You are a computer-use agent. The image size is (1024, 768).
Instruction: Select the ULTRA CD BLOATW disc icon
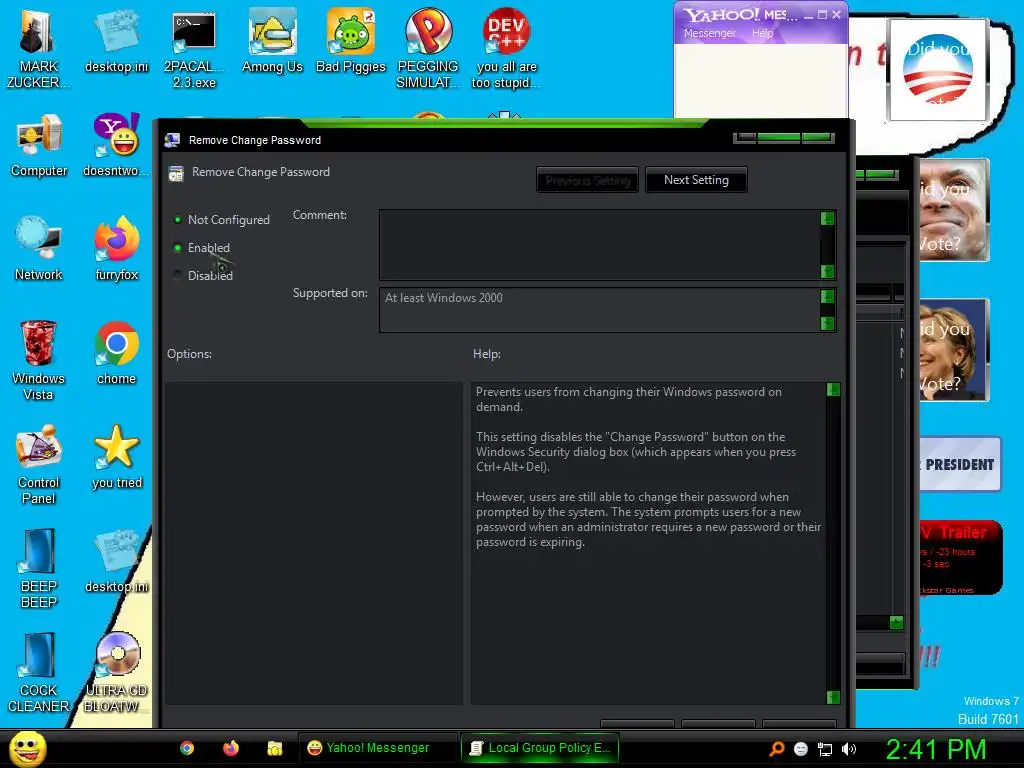click(x=116, y=672)
